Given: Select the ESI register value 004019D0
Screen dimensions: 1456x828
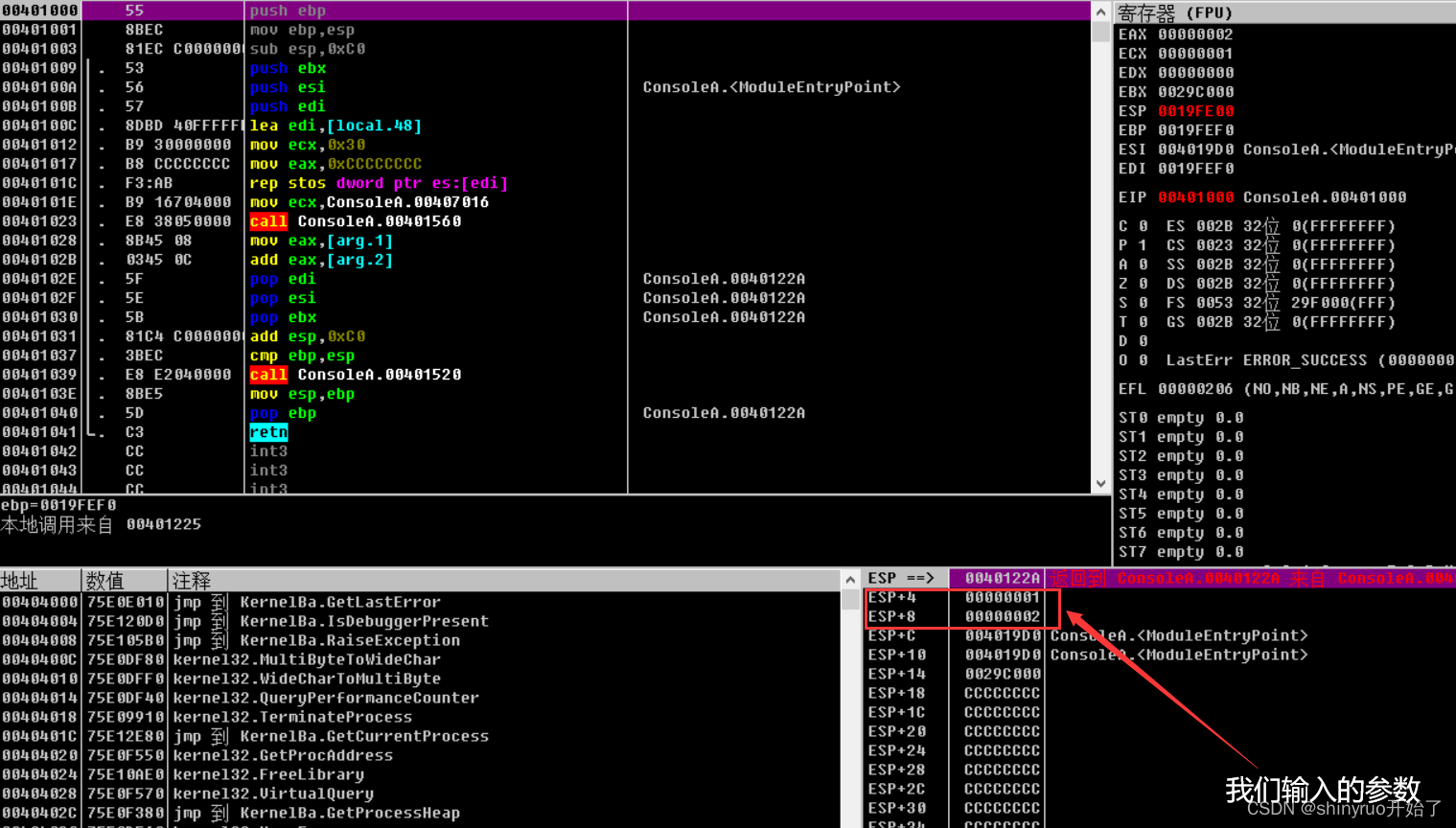Looking at the screenshot, I should pyautogui.click(x=1195, y=149).
